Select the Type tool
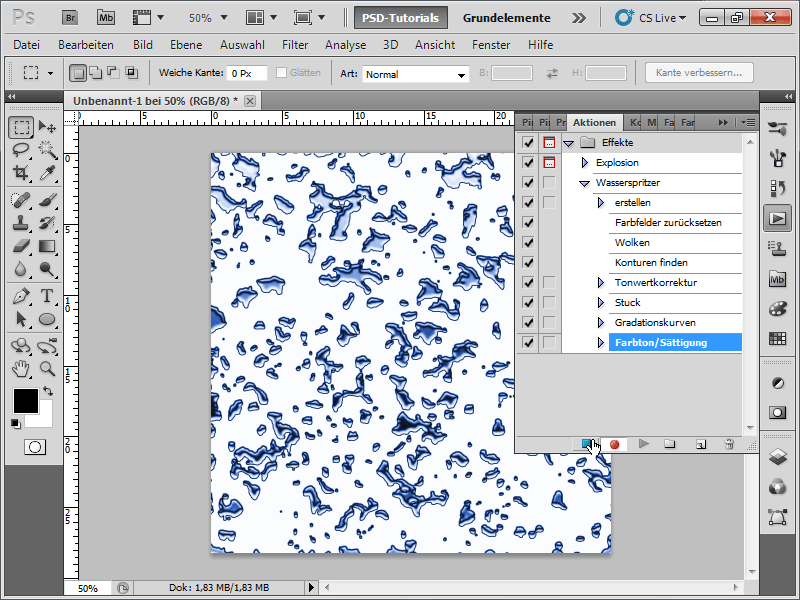800x600 pixels. click(47, 296)
